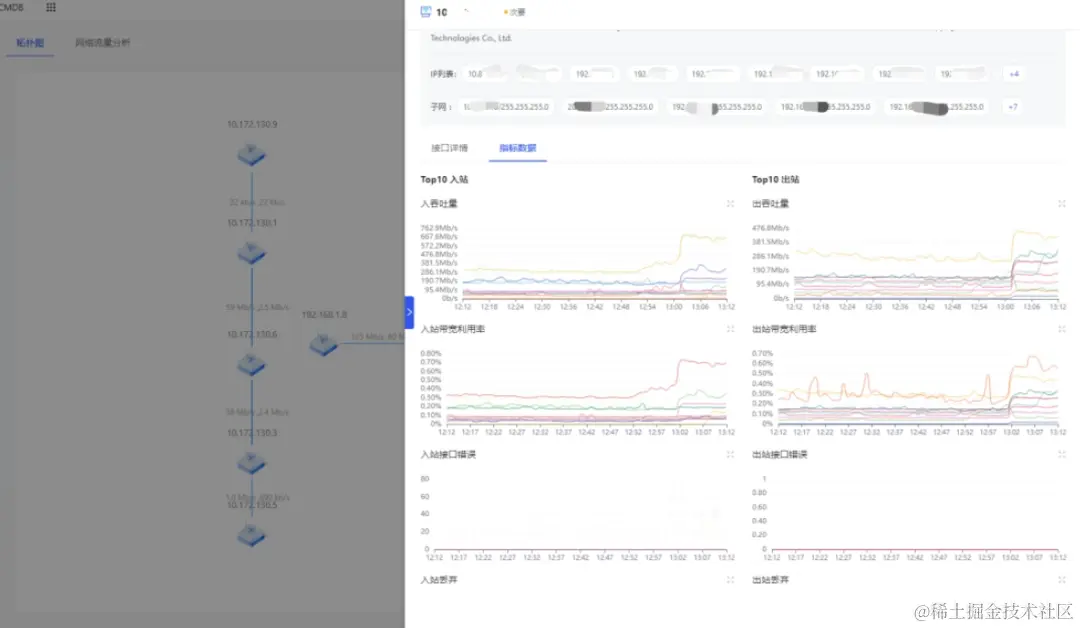The width and height of the screenshot is (1080, 628).
Task: Click the 出站带宽利用率 line chart area
Action: point(918,388)
